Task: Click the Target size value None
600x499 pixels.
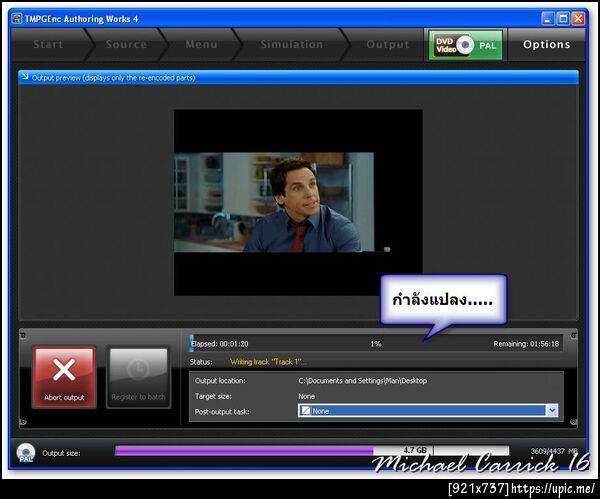Action: 307,396
